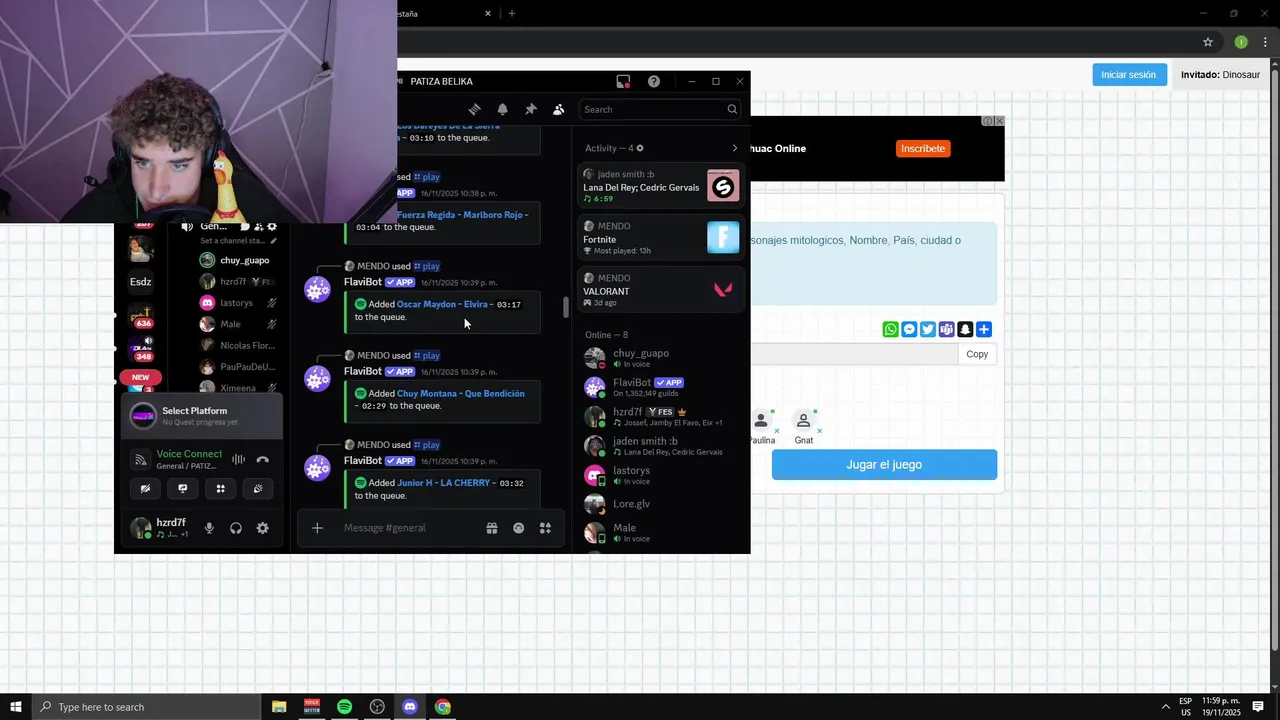Select chuy_guapo in voice channel list

point(238,260)
